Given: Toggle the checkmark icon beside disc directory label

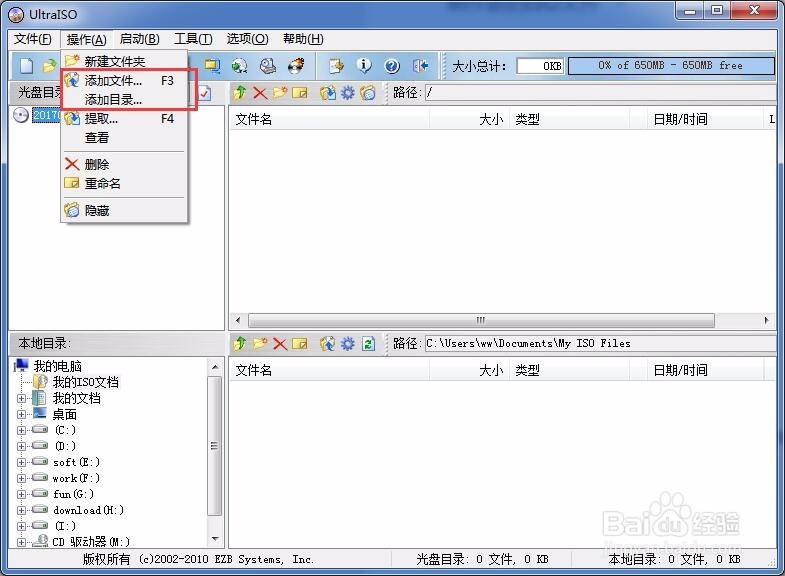Looking at the screenshot, I should pyautogui.click(x=205, y=93).
